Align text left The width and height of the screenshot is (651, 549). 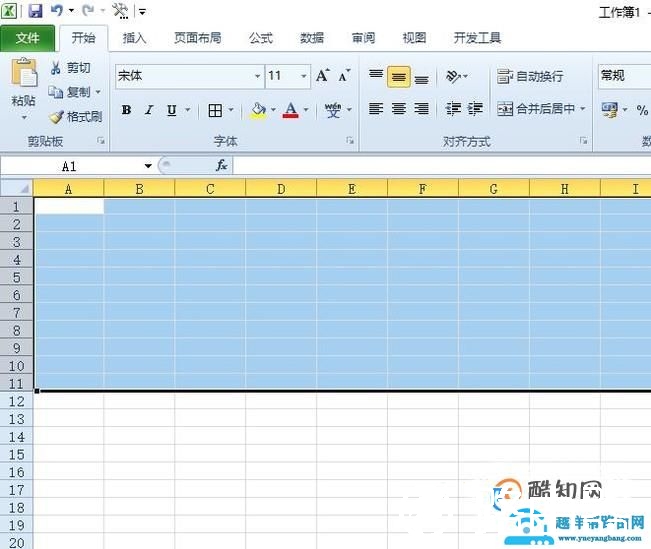[376, 109]
